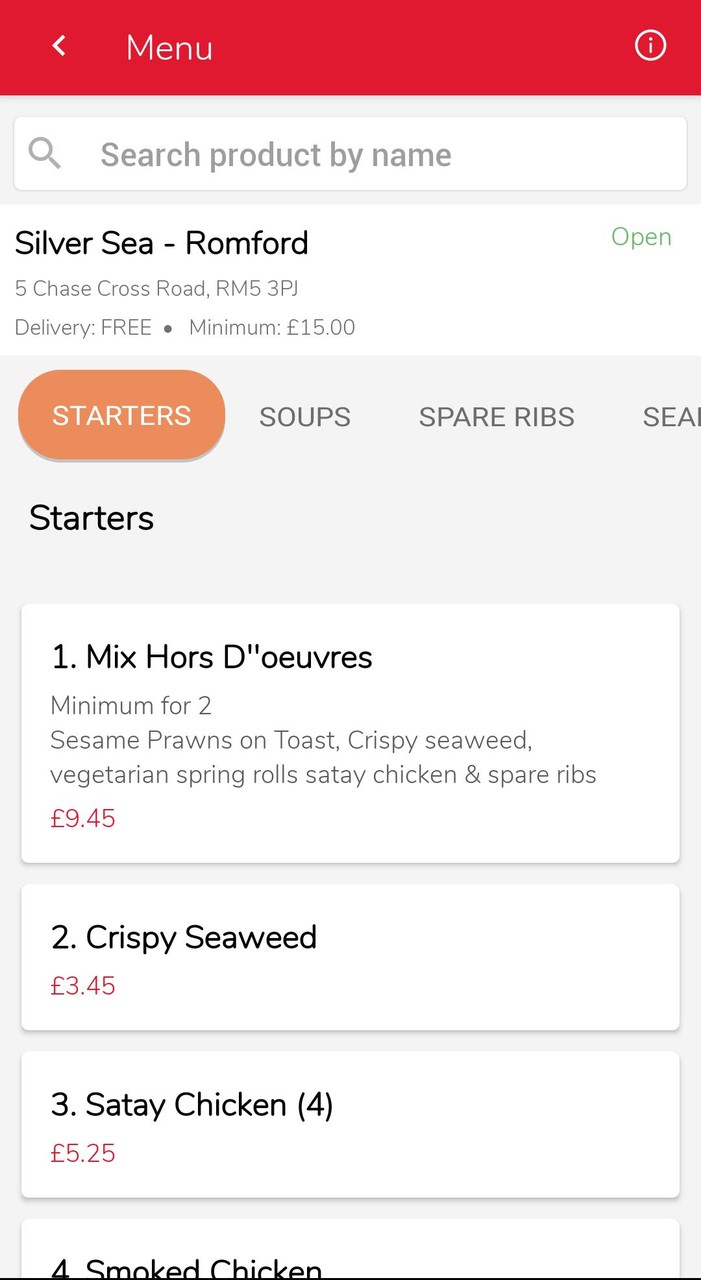Open the restaurant info icon
This screenshot has width=701, height=1280.
(650, 45)
